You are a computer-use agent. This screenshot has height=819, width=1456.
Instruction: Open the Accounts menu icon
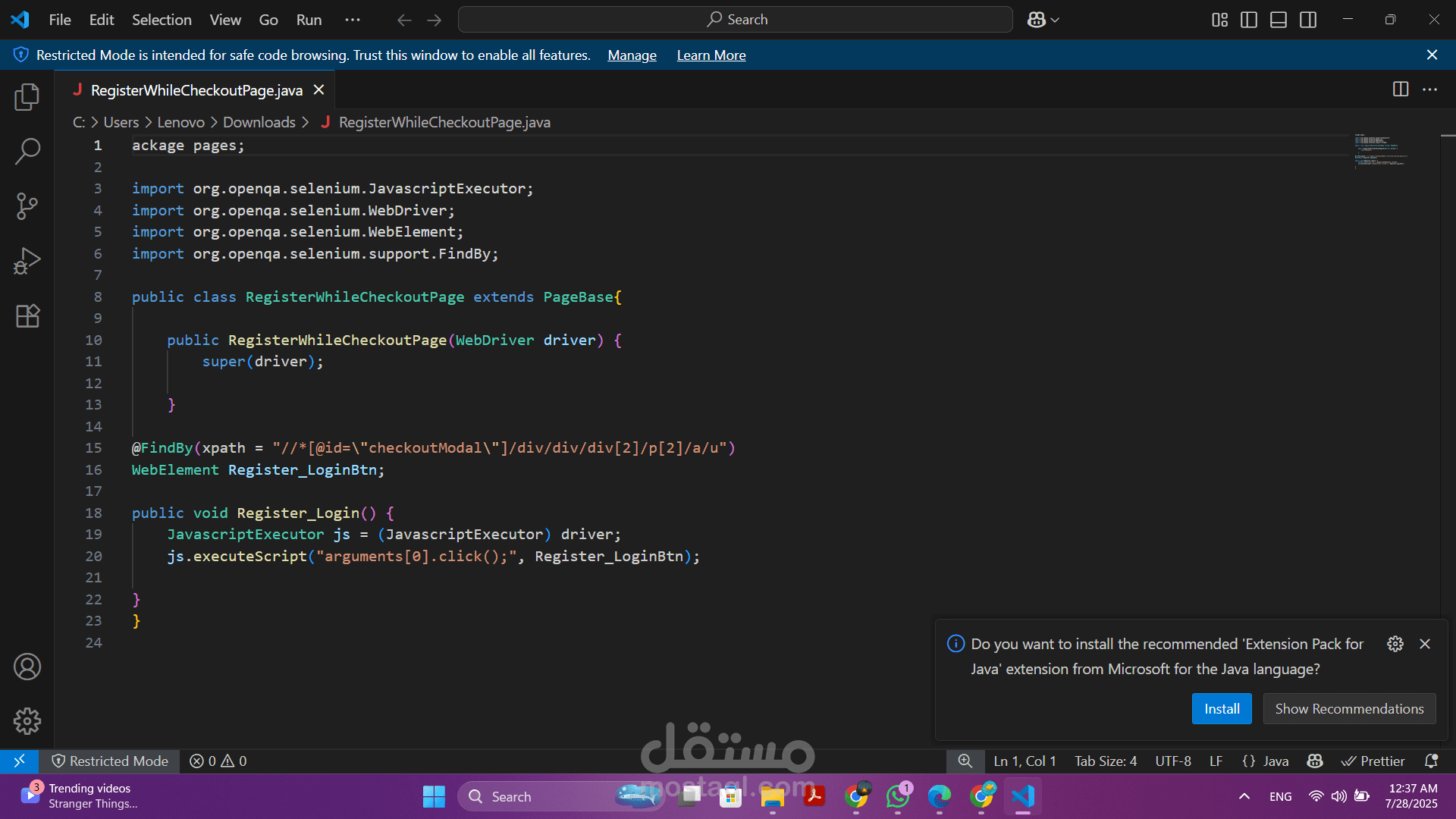coord(27,667)
